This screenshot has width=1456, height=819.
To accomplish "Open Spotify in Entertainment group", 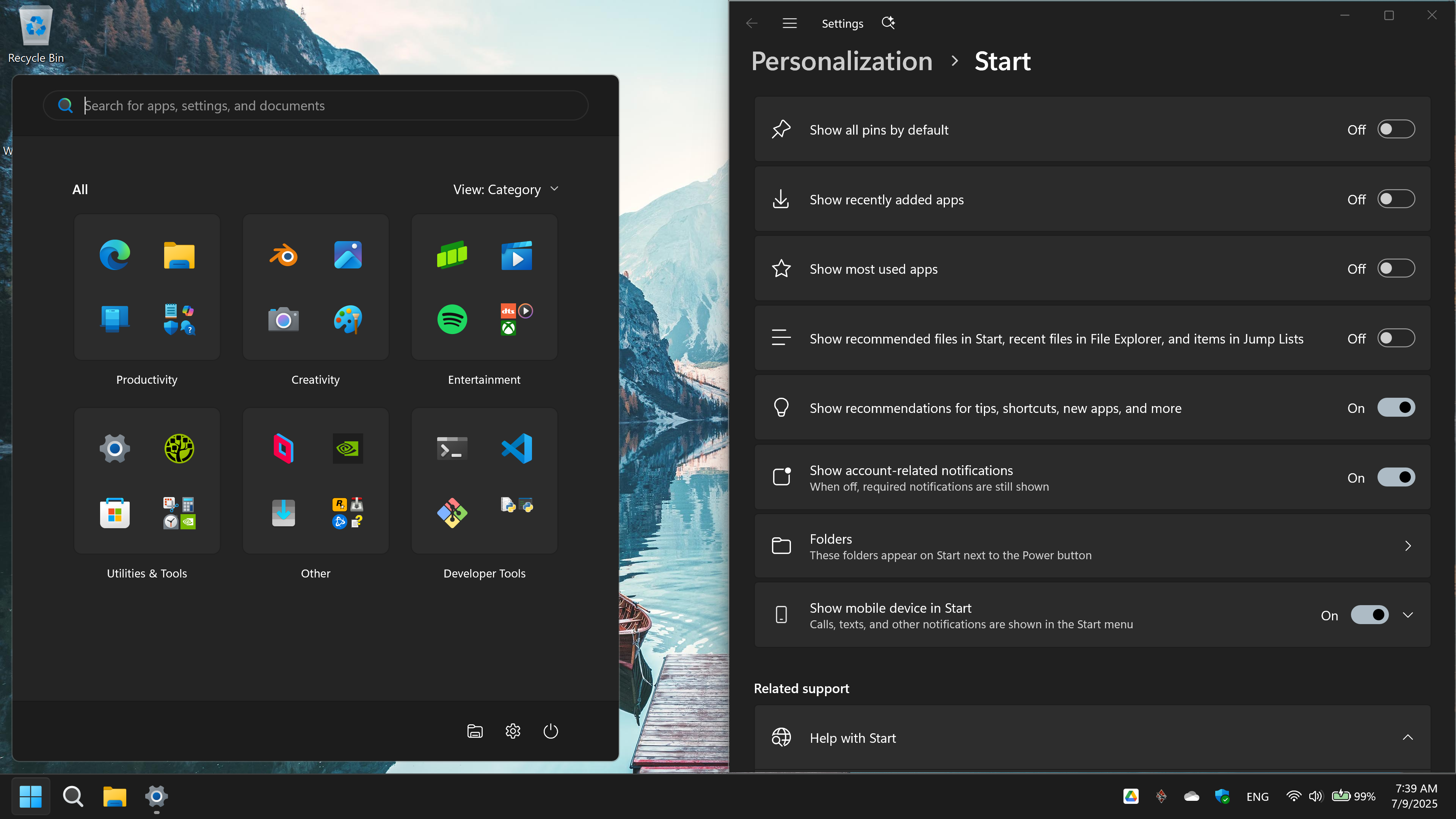I will click(452, 319).
